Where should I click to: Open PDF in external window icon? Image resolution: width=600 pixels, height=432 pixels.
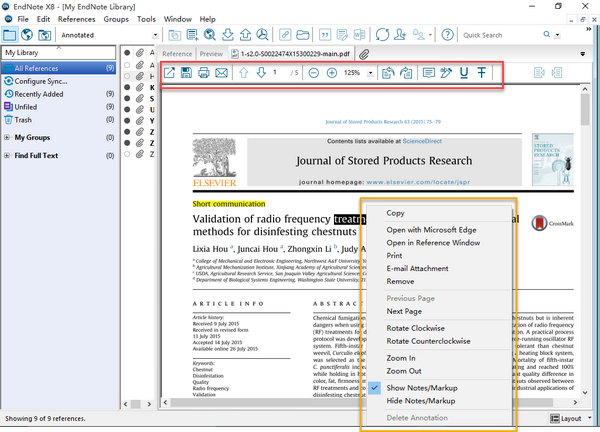point(169,73)
